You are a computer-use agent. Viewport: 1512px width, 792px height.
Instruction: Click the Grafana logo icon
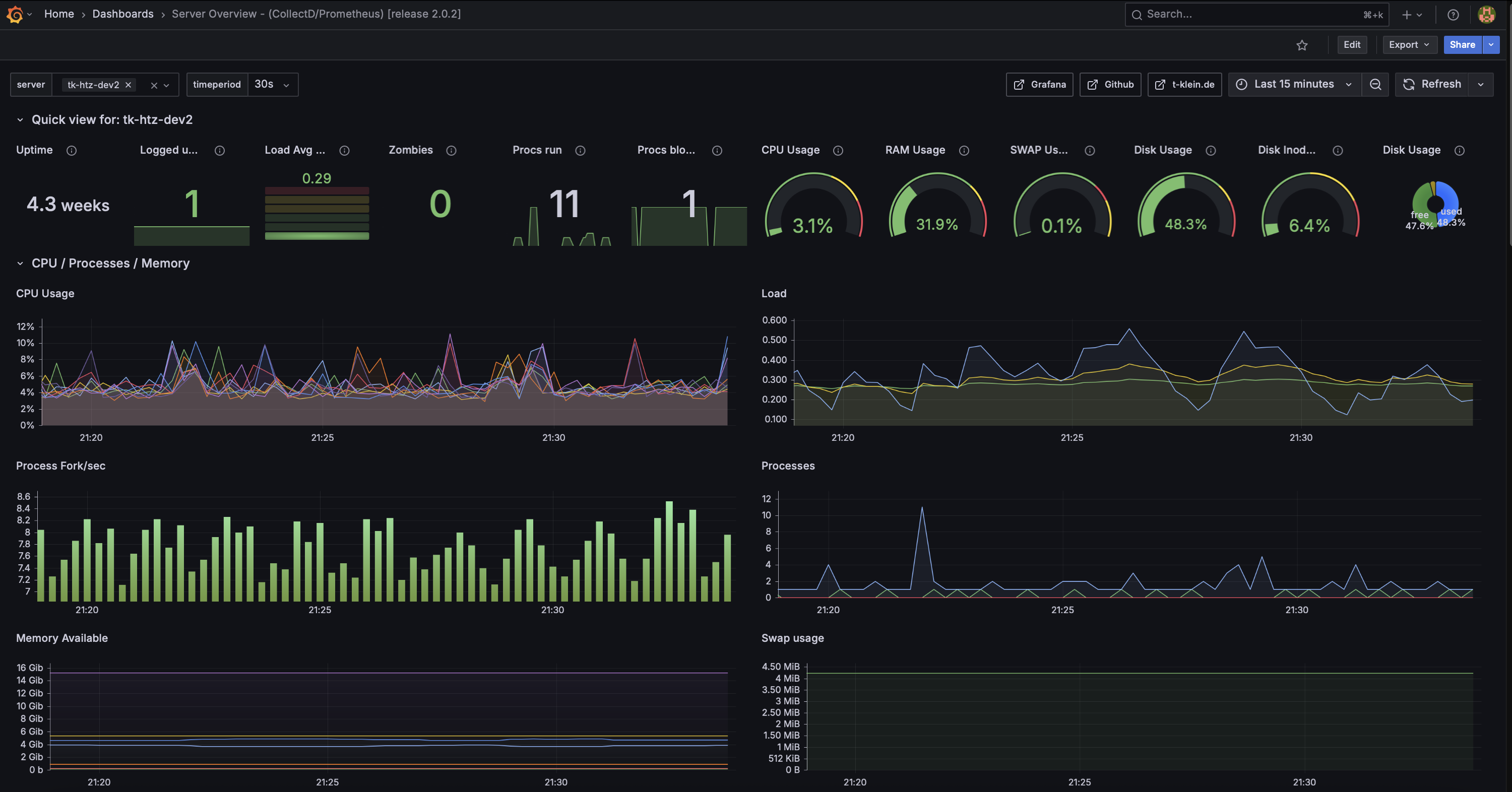15,15
